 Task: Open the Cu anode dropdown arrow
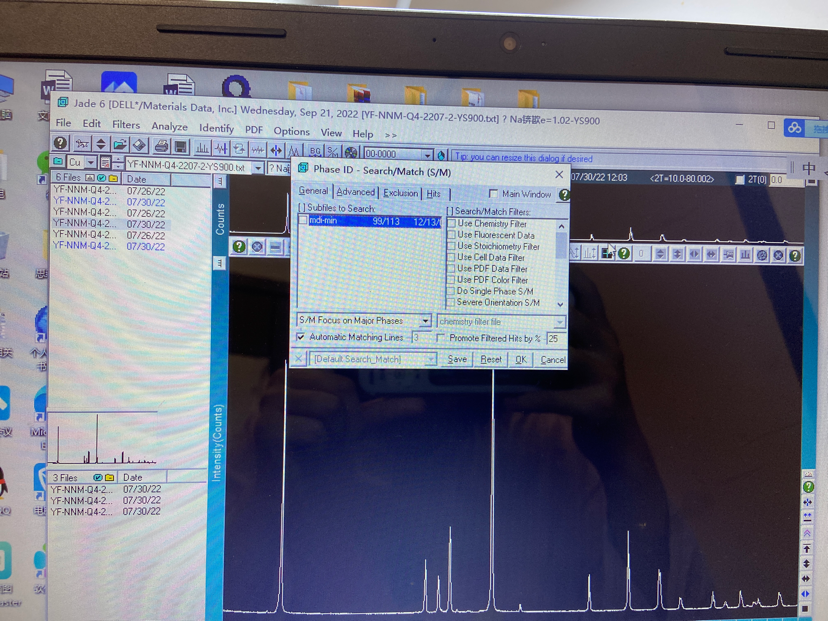point(91,162)
